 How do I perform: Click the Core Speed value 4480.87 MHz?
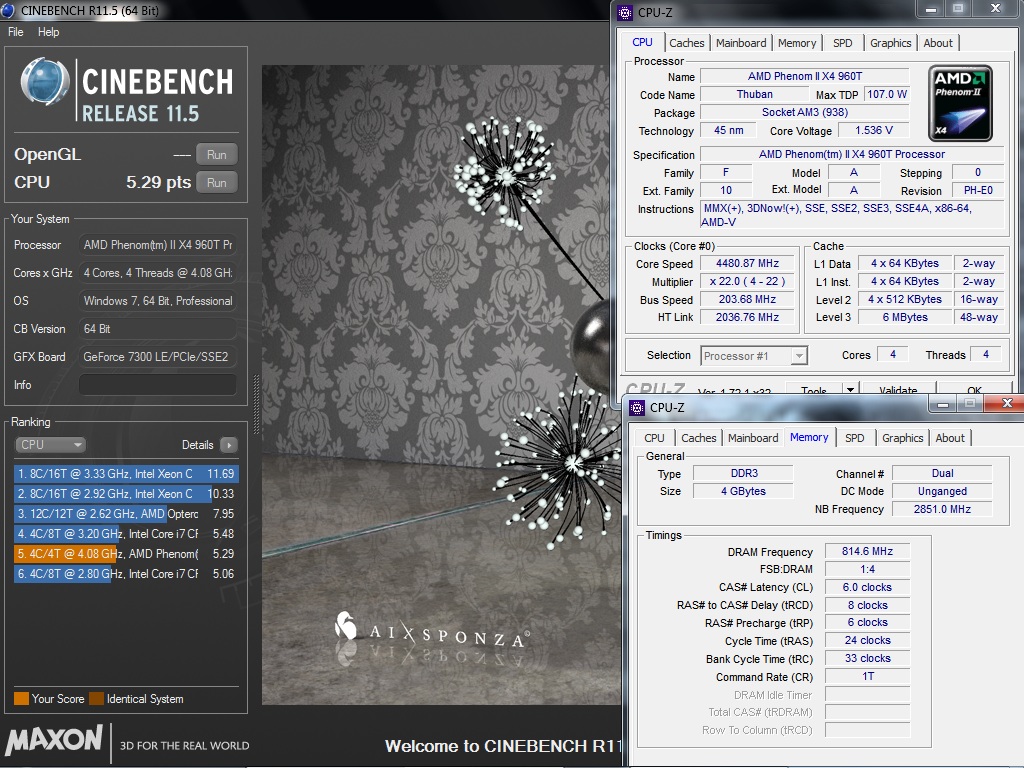[747, 263]
